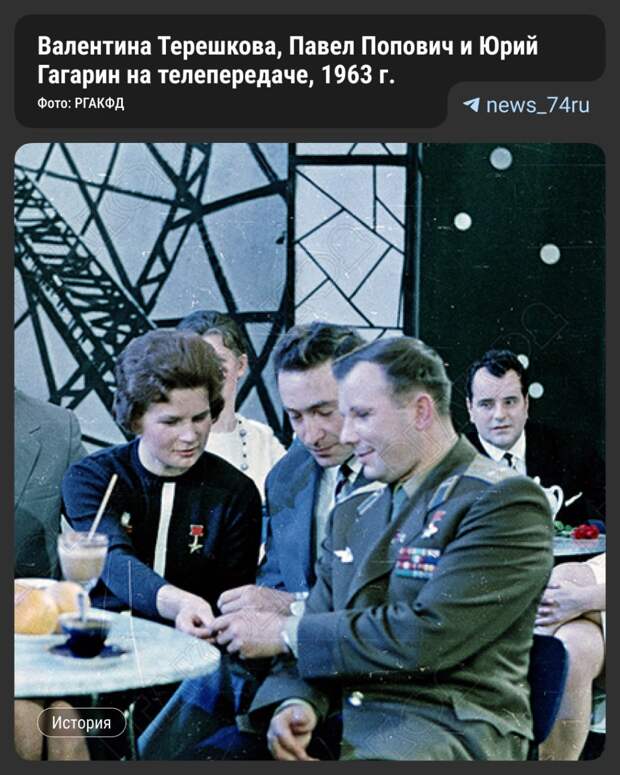Click the winged pilot badge on uniform
The image size is (620, 775).
[344, 555]
